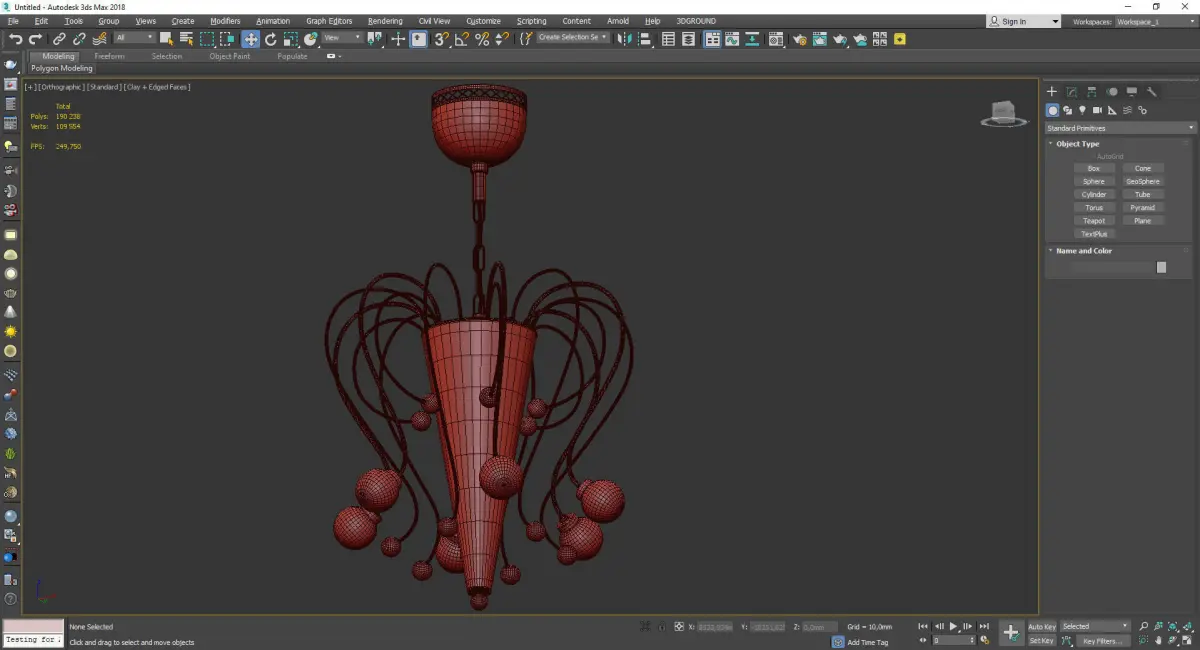This screenshot has height=650, width=1200.
Task: Click the Sphere primitive button
Action: pyautogui.click(x=1094, y=182)
